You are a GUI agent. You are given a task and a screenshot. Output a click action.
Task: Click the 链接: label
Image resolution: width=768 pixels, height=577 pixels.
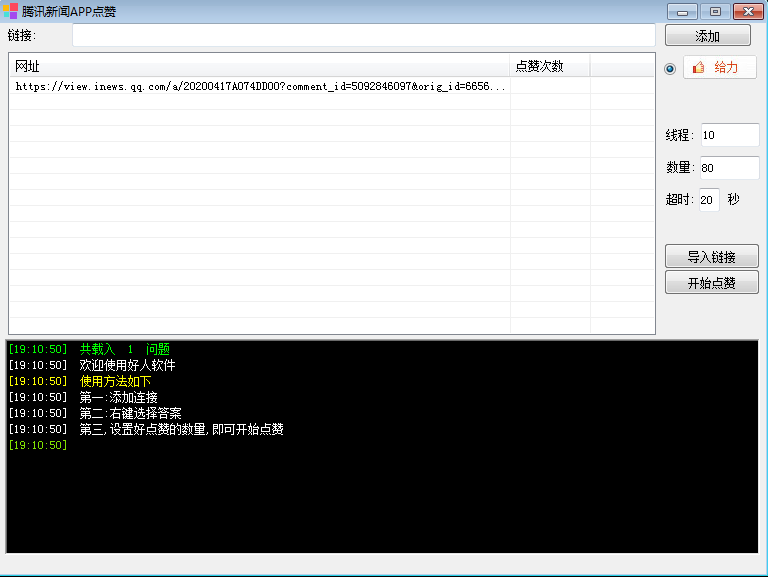click(22, 35)
